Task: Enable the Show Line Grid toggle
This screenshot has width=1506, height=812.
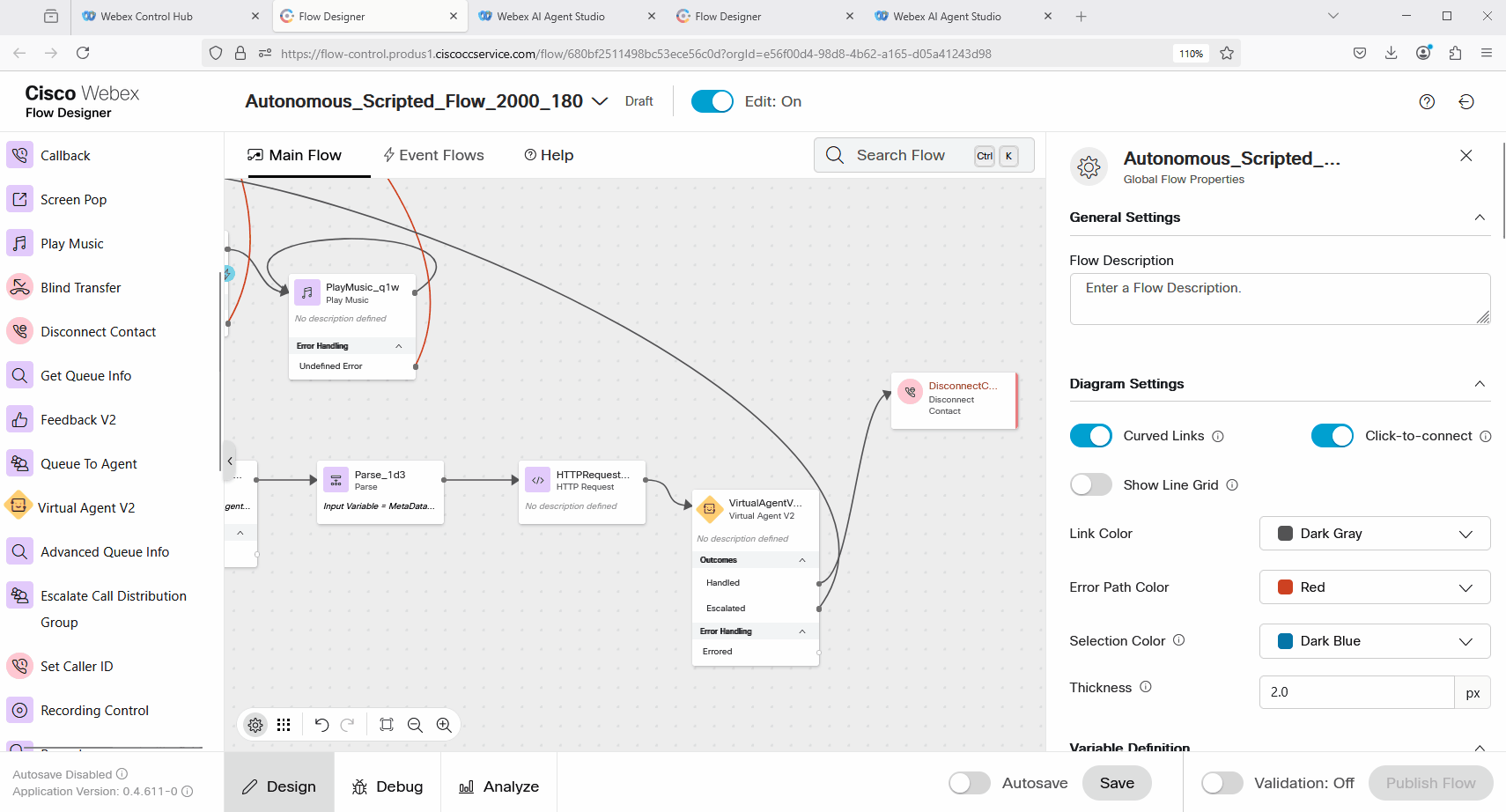Action: pos(1090,485)
